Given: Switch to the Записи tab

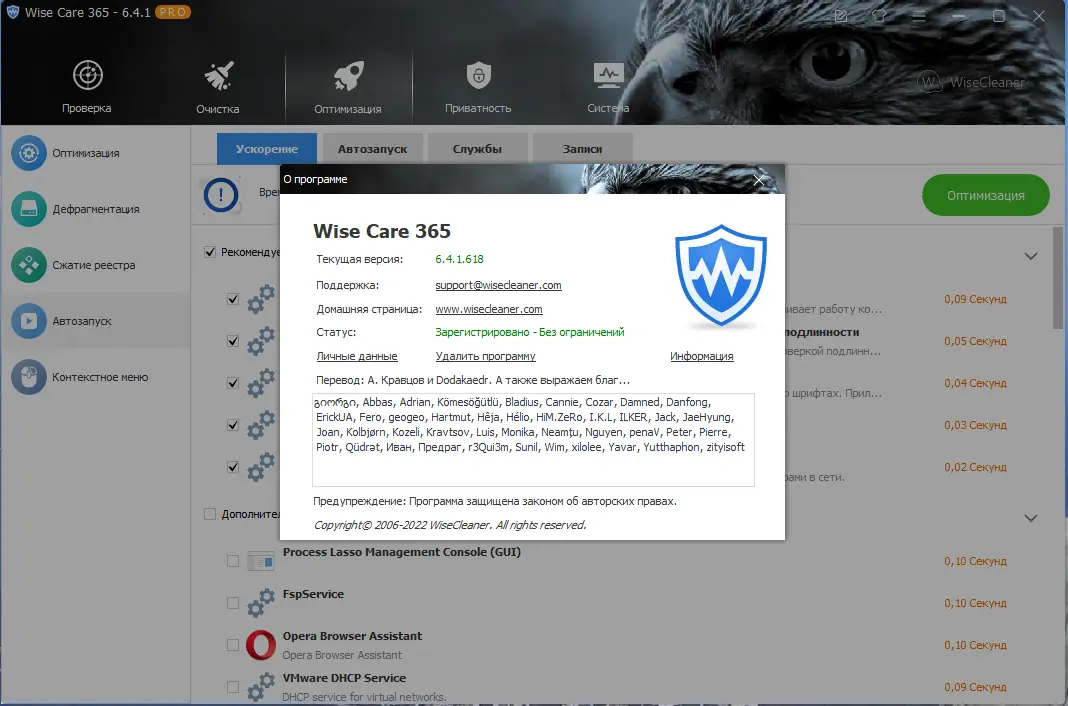Looking at the screenshot, I should (x=582, y=148).
